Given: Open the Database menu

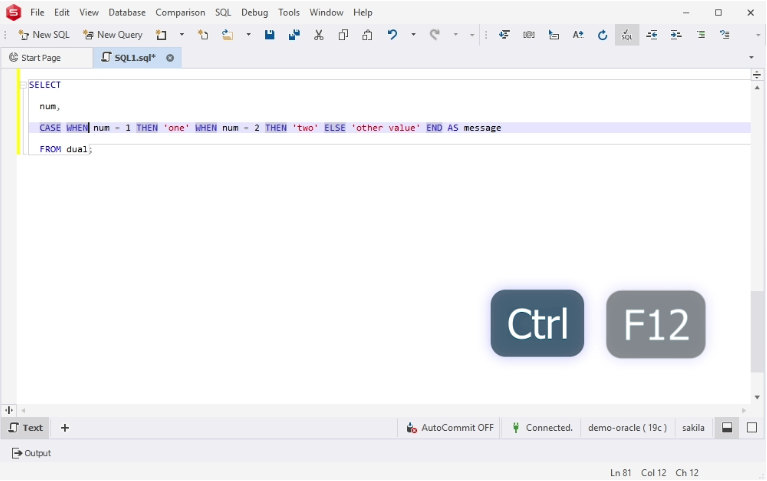Looking at the screenshot, I should click(127, 13).
